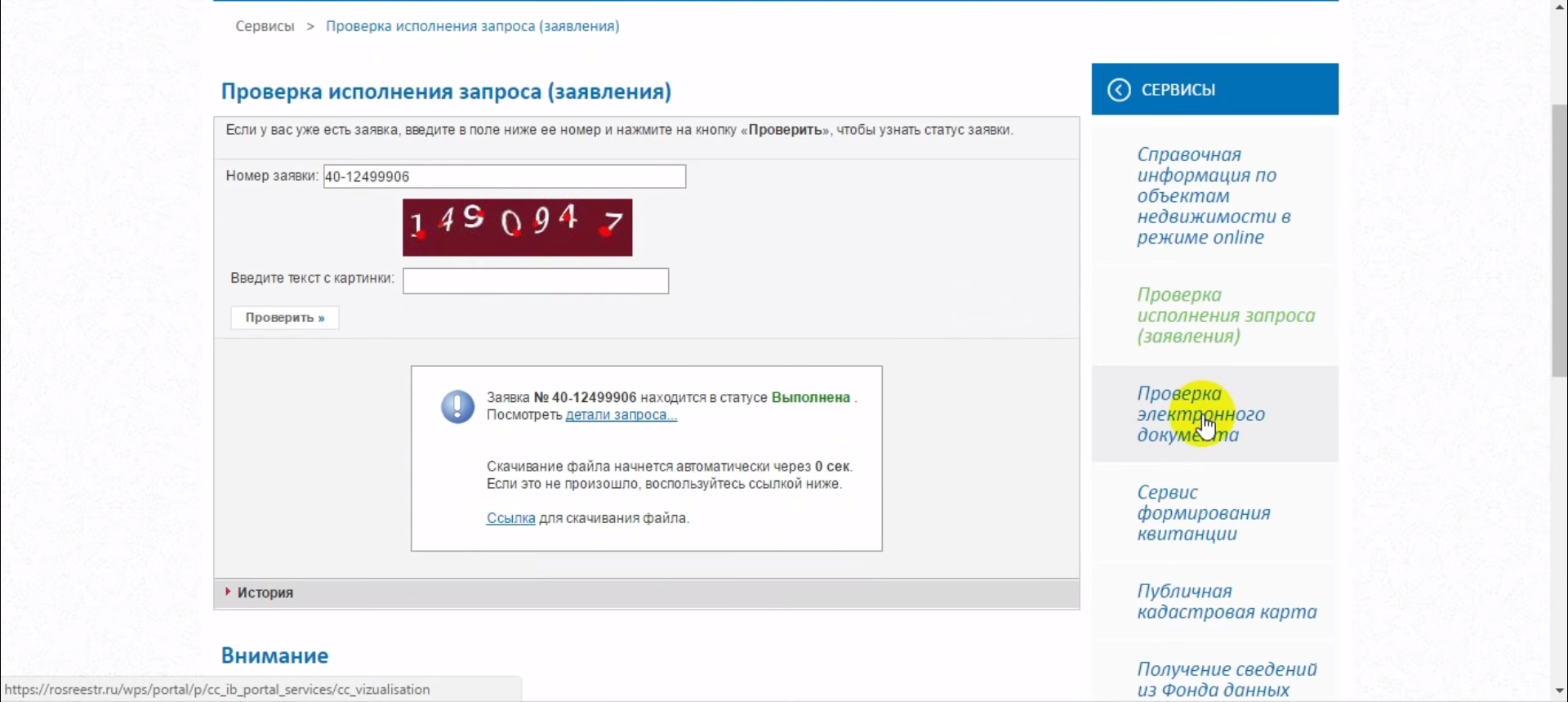
Task: Click the Введите текст с картинки field
Action: [535, 281]
